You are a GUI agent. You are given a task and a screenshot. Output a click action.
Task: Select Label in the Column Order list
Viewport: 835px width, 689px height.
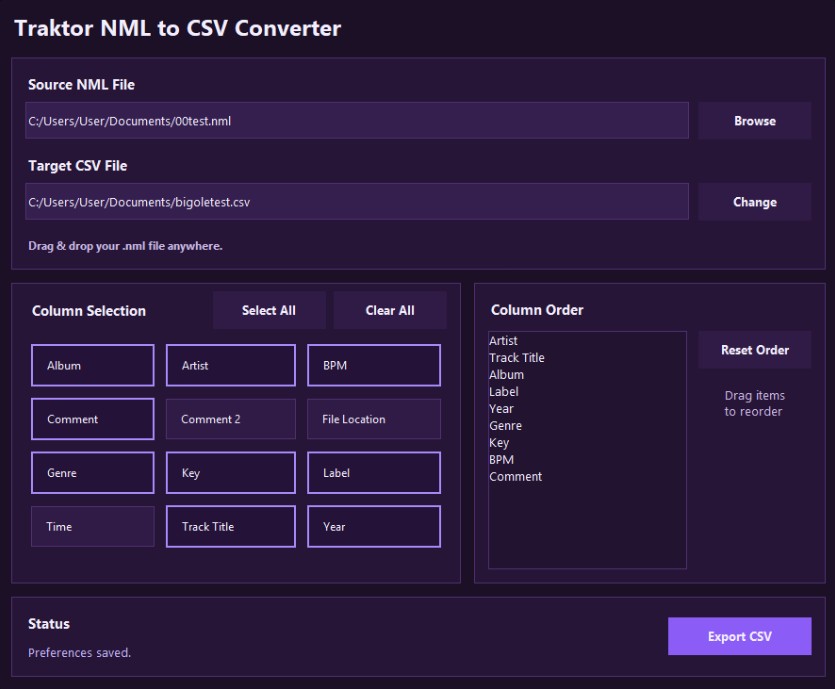pos(587,392)
